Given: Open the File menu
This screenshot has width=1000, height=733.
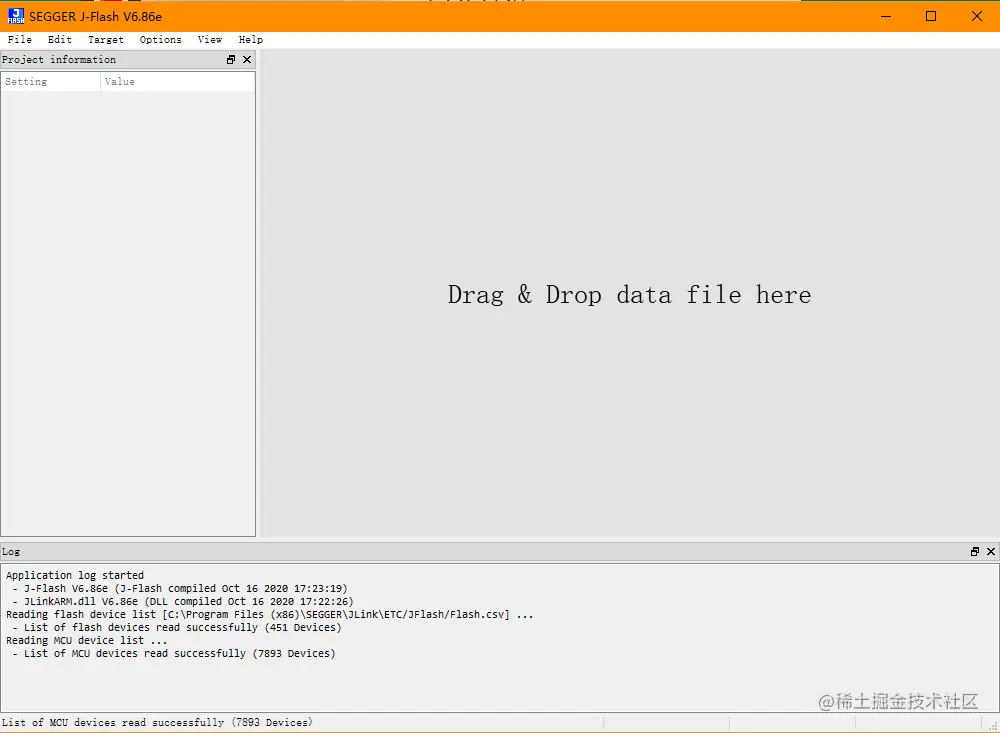Looking at the screenshot, I should pos(20,40).
